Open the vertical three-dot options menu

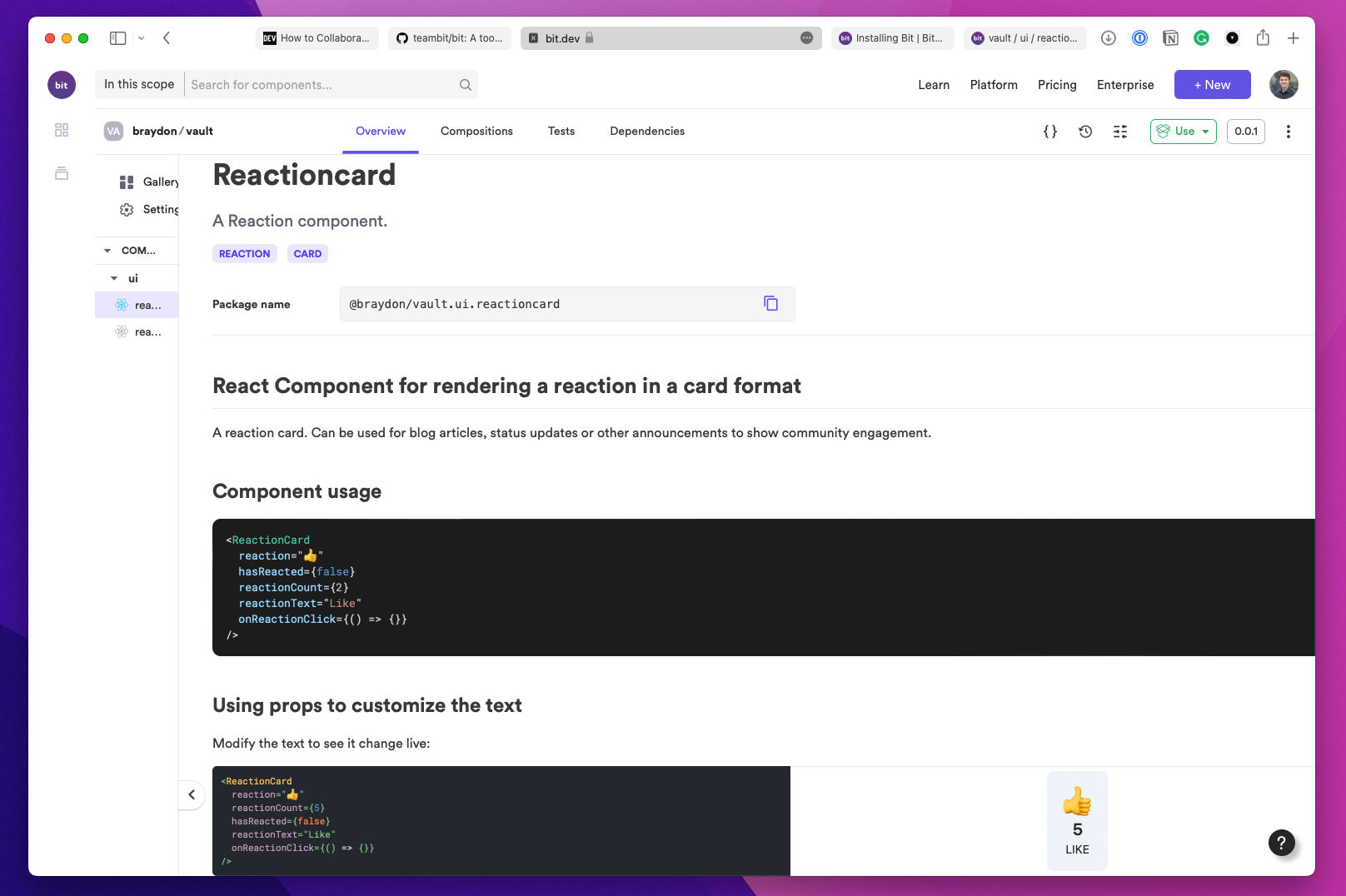[1289, 132]
